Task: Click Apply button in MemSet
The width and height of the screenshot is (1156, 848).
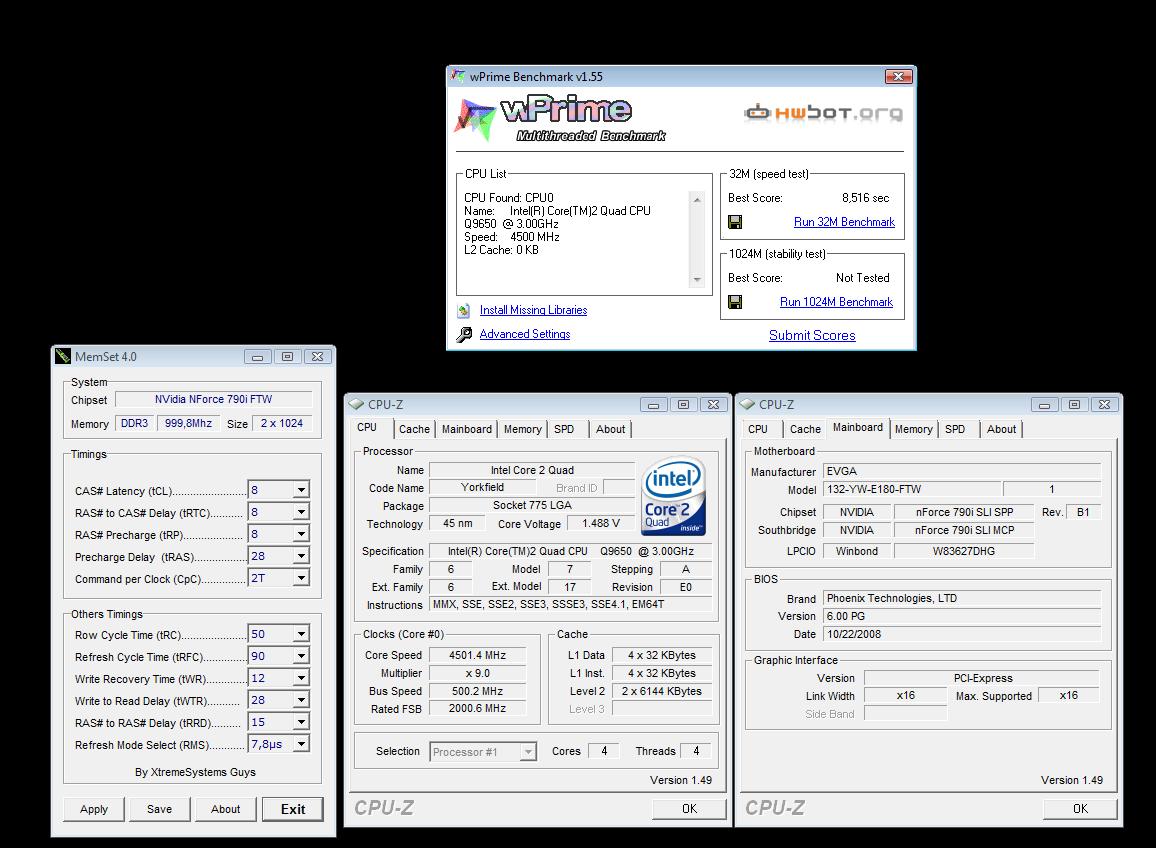Action: click(x=94, y=809)
